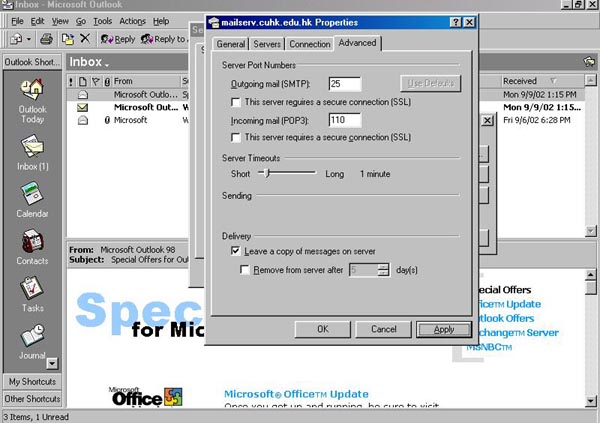
Task: Click Cancel in Properties dialog
Action: click(x=383, y=329)
